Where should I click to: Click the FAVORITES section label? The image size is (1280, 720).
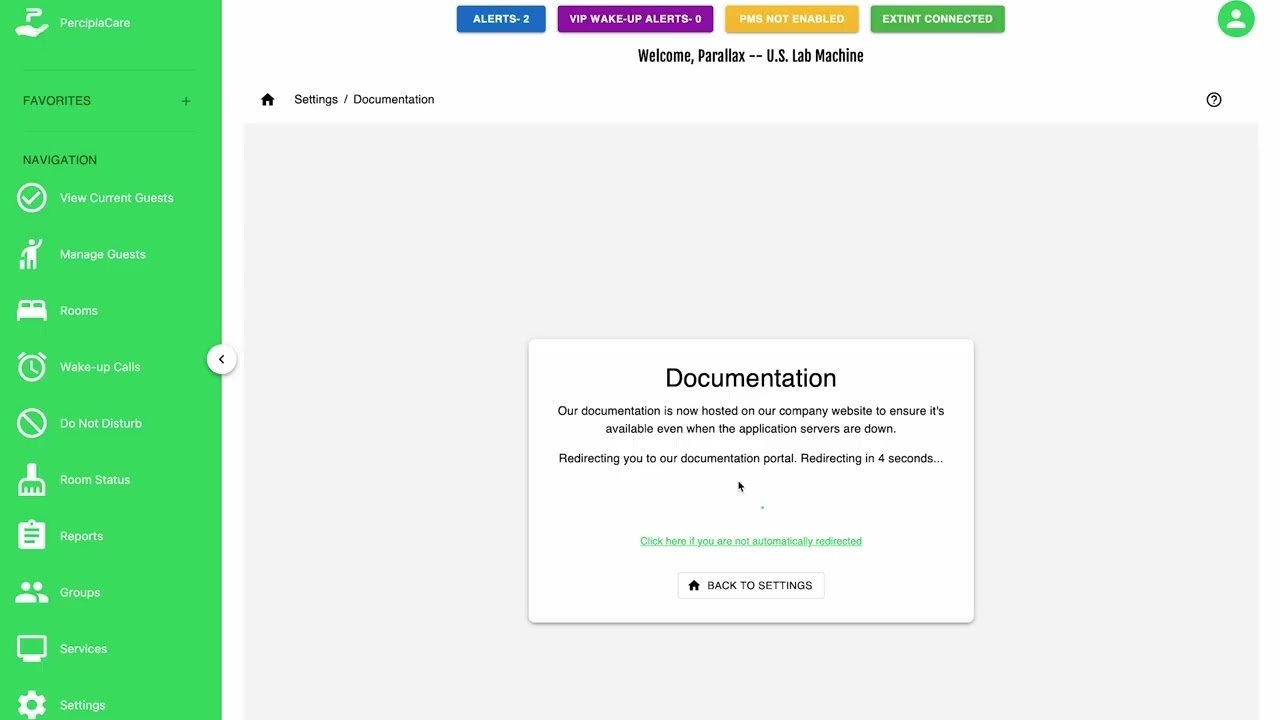click(x=57, y=101)
